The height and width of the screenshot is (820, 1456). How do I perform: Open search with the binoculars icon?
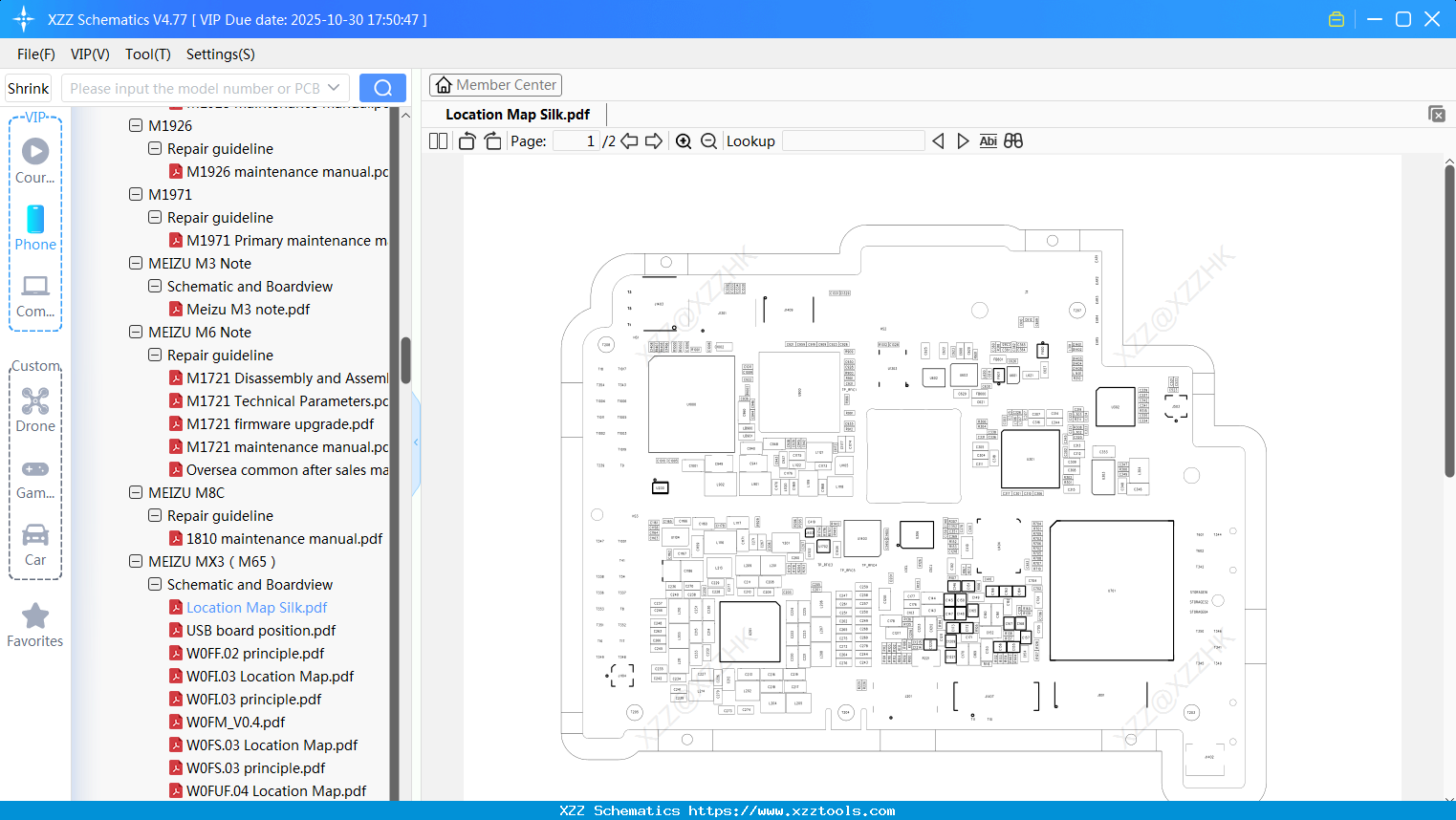pyautogui.click(x=1013, y=140)
